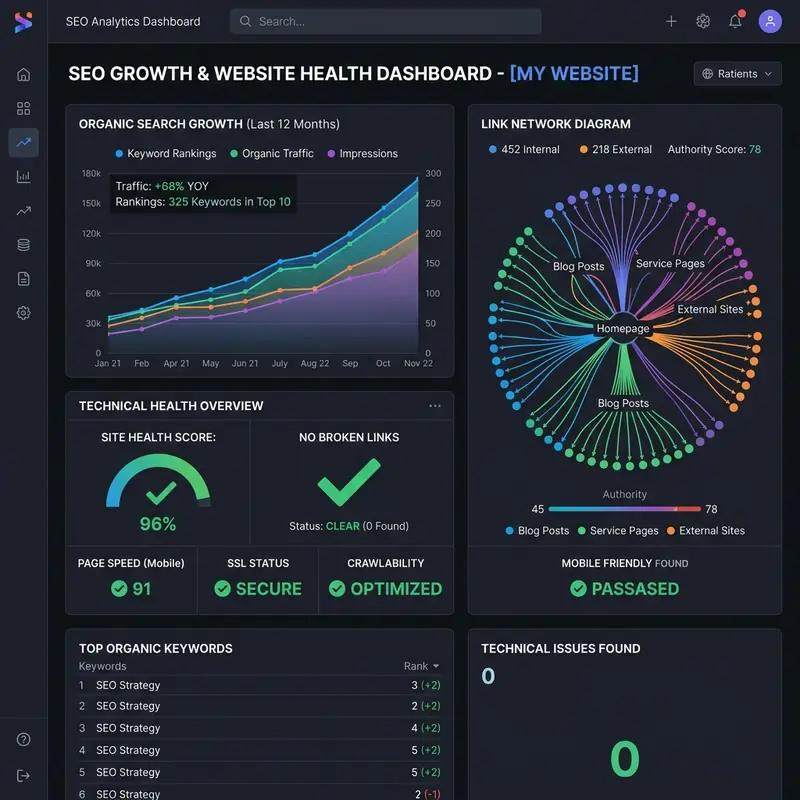Viewport: 800px width, 800px height.
Task: Open the home icon in sidebar
Action: click(23, 74)
